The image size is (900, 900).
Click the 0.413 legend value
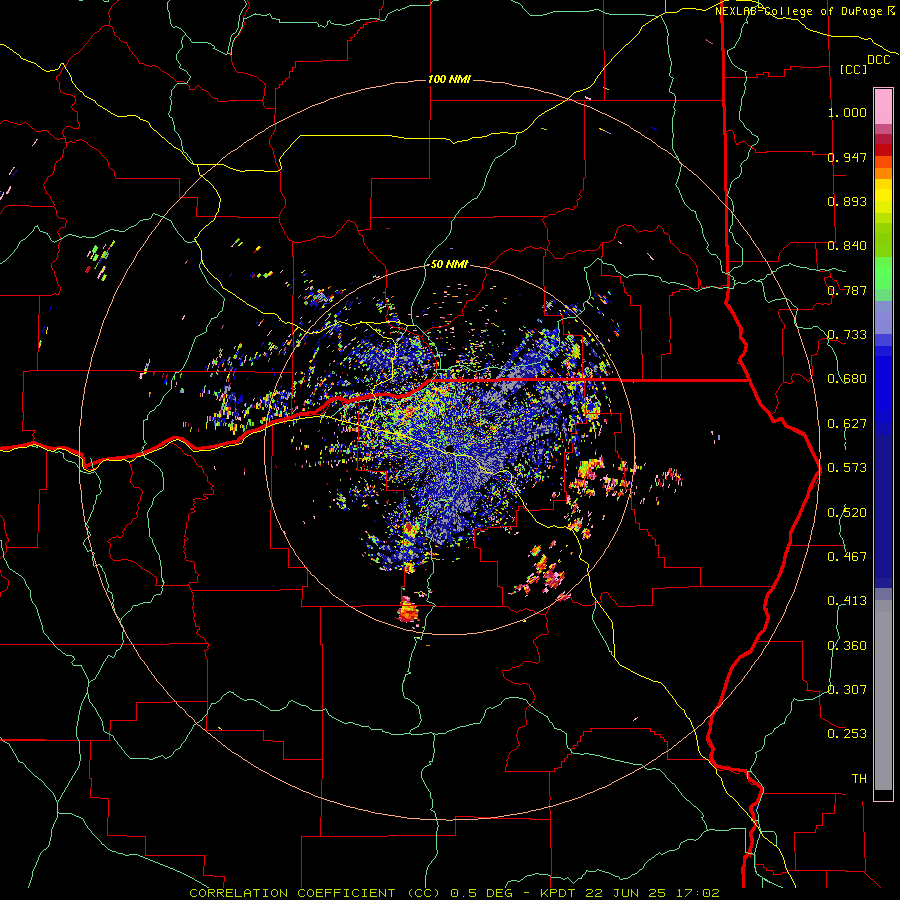tap(847, 601)
